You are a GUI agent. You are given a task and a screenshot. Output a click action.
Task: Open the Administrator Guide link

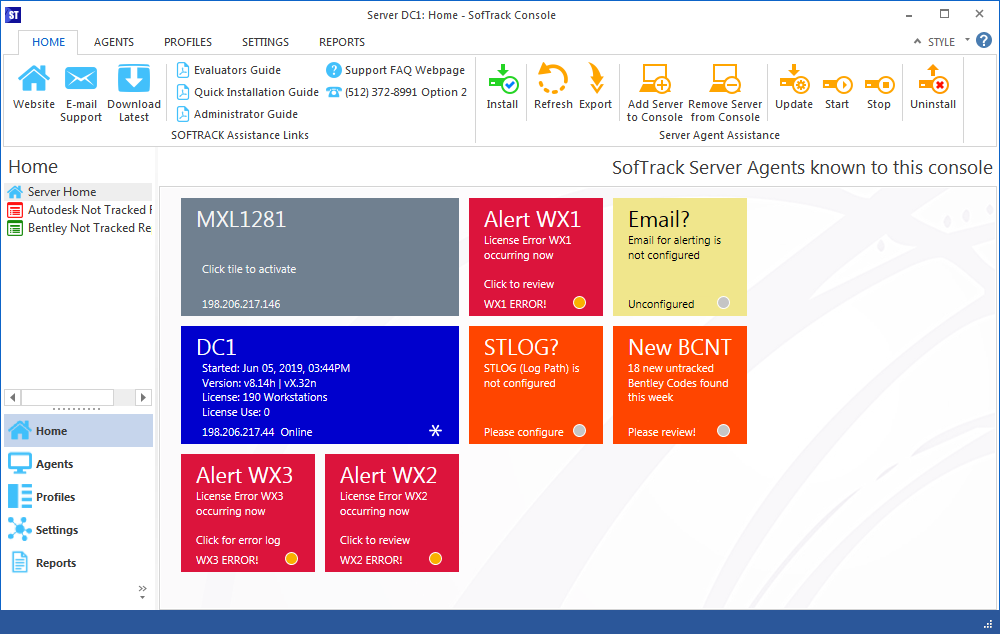point(237,114)
